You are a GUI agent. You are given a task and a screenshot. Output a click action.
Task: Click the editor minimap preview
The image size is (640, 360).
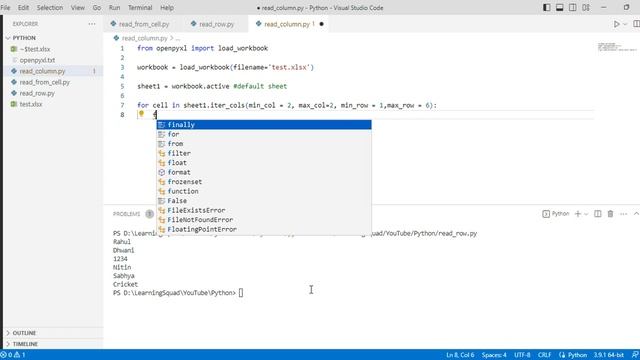(x=617, y=47)
